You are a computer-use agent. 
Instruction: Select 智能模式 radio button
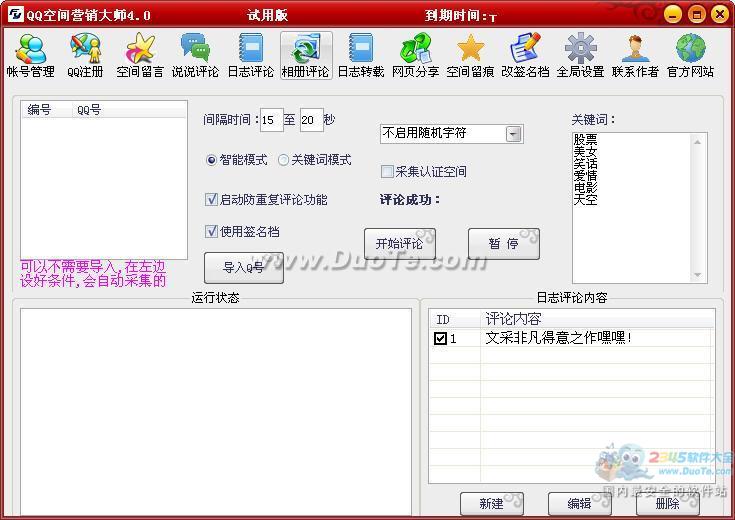coord(211,160)
